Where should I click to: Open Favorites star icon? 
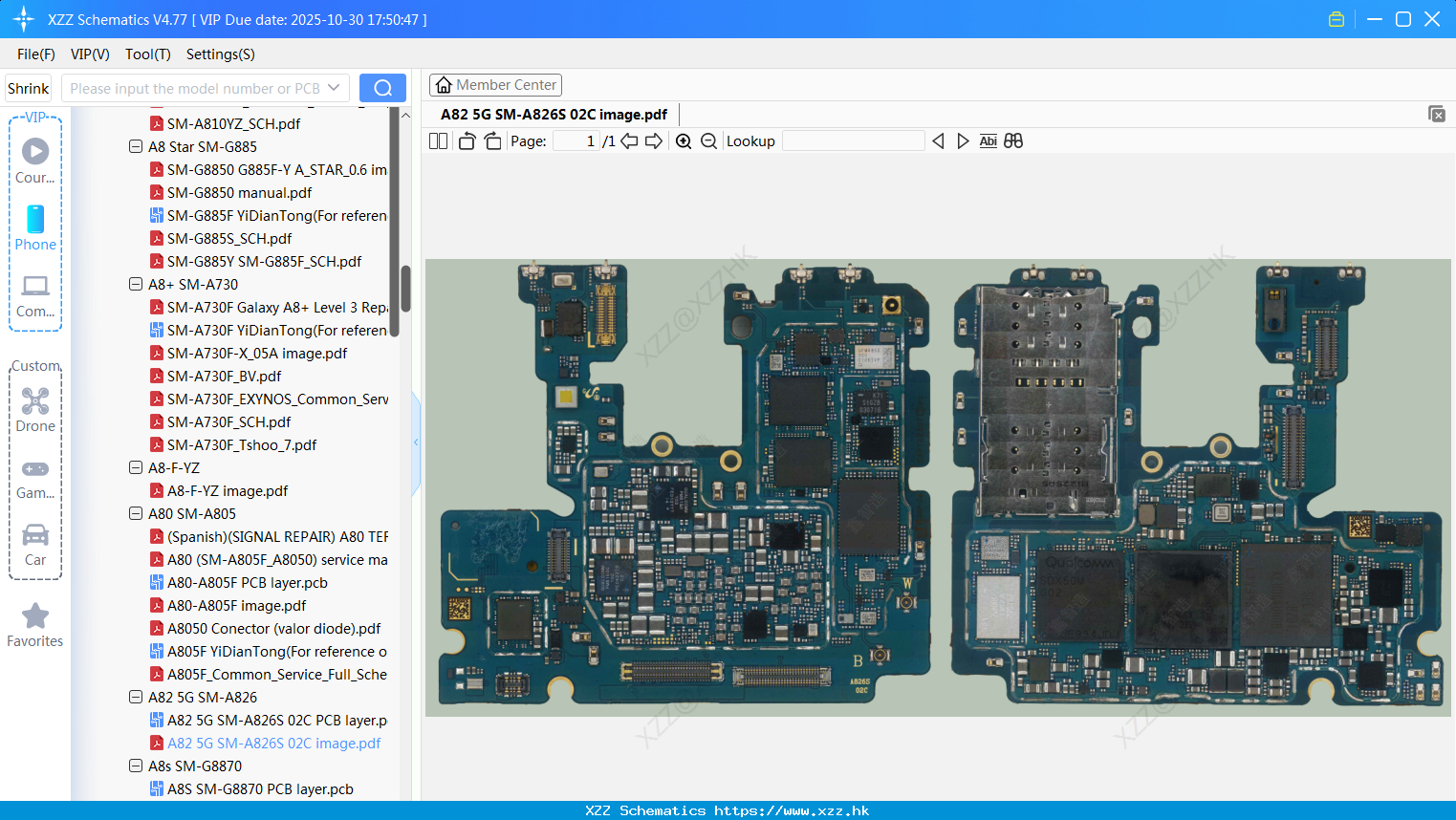(35, 625)
